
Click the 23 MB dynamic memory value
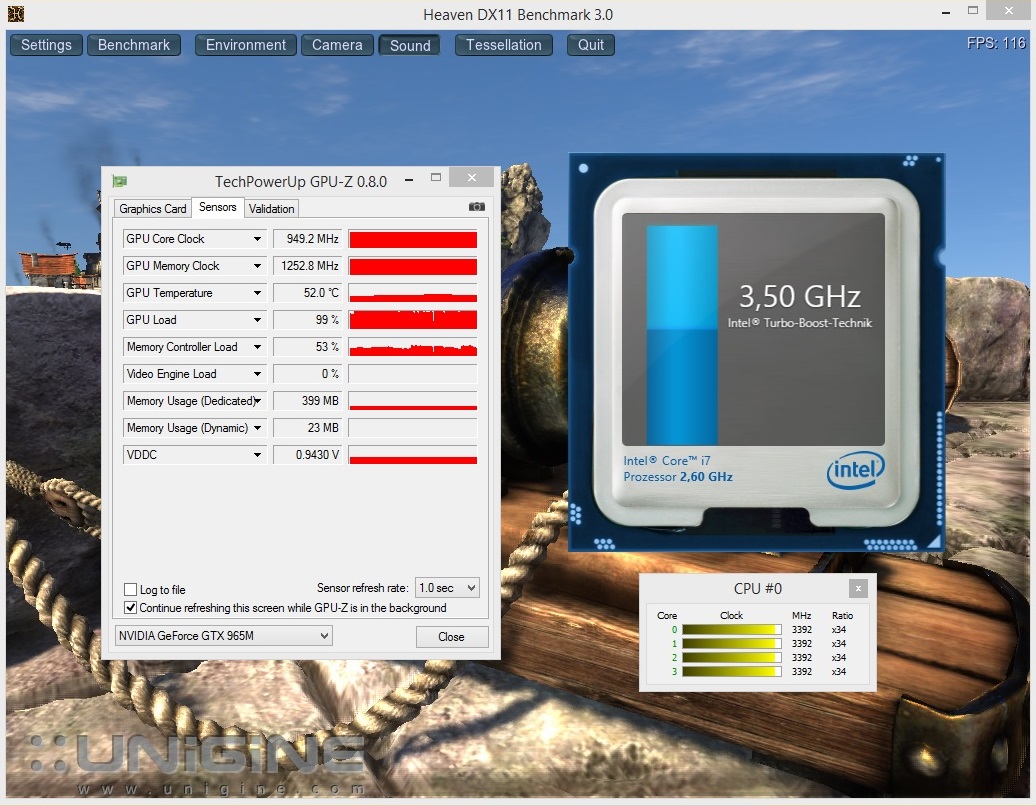(x=308, y=428)
